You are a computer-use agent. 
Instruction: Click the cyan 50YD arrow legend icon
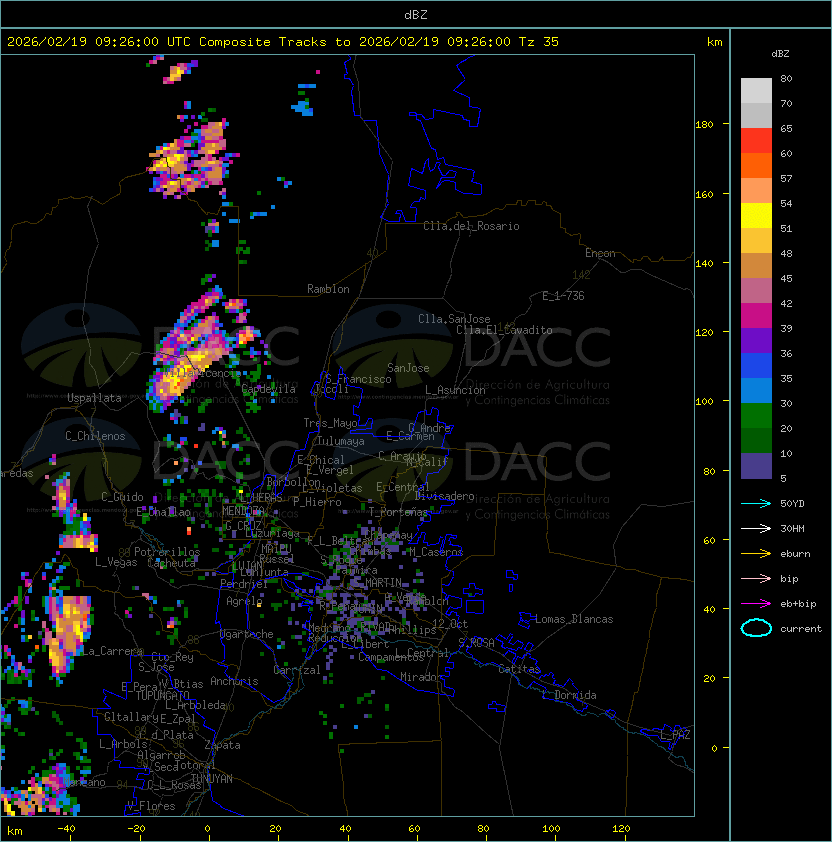[756, 503]
